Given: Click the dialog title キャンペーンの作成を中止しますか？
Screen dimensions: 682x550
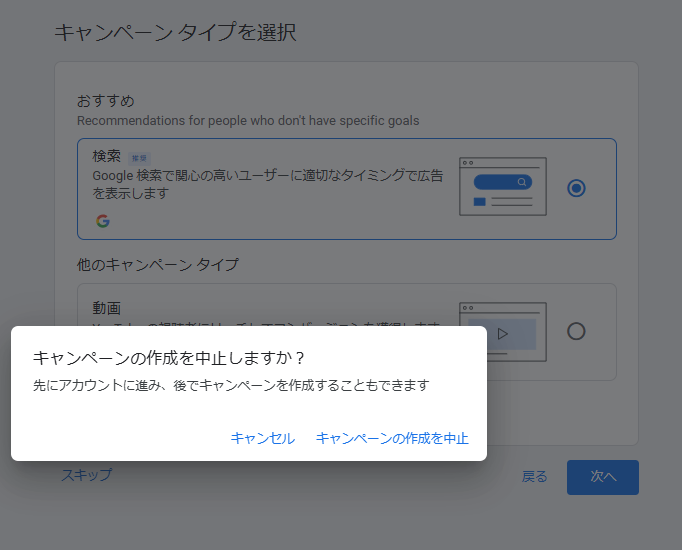Looking at the screenshot, I should 169,358.
